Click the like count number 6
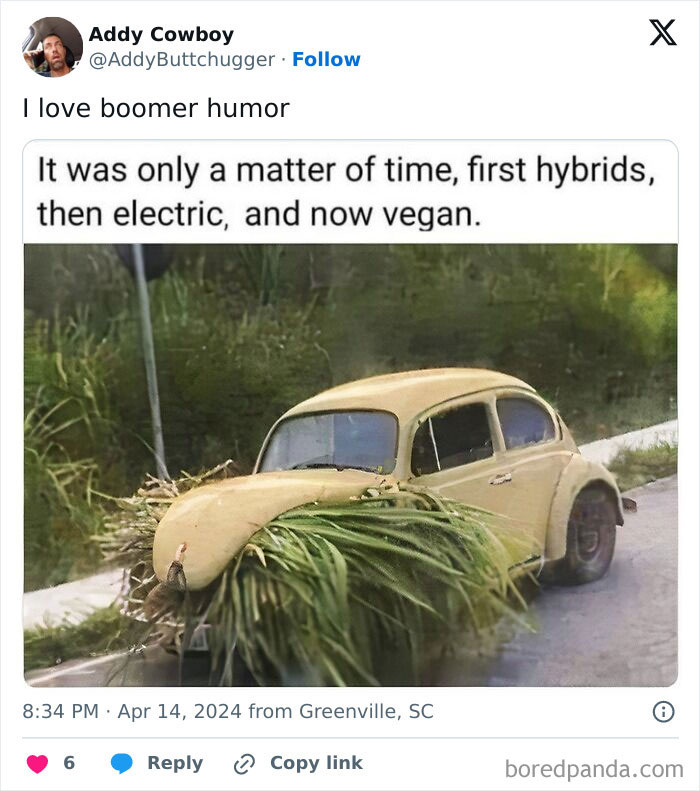Viewport: 700px width, 791px height. click(x=69, y=763)
